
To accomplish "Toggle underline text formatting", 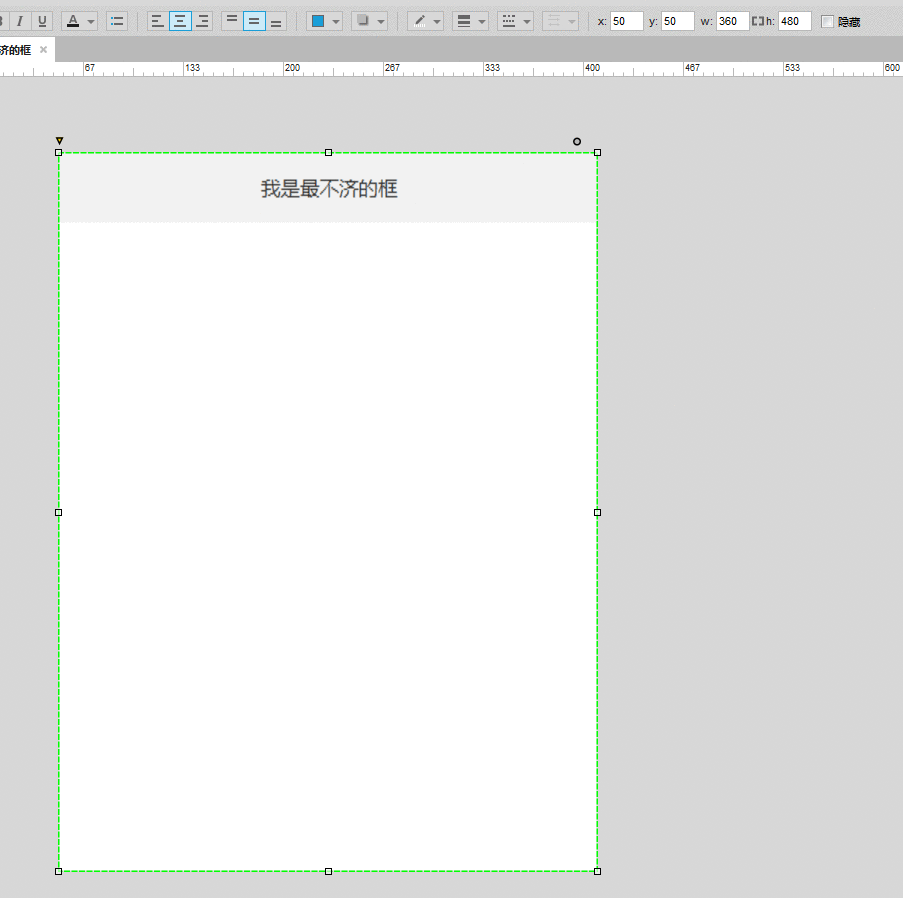I will [42, 21].
